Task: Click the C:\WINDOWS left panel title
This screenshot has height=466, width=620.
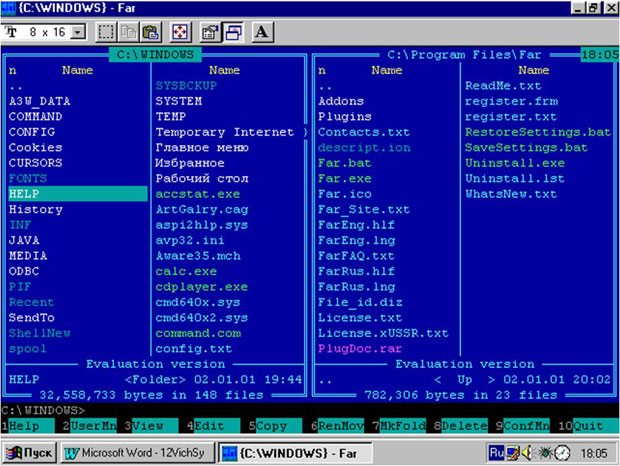Action: tap(155, 55)
